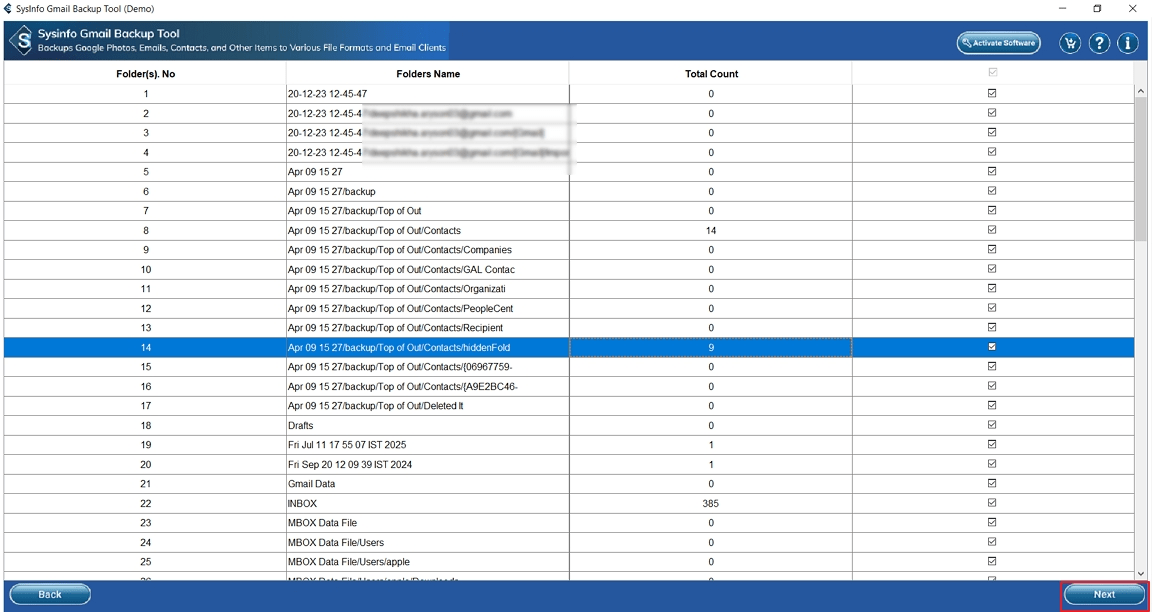Select Fri Jul 11 17 55 07 IST 2025
The width and height of the screenshot is (1152, 612).
coord(347,445)
